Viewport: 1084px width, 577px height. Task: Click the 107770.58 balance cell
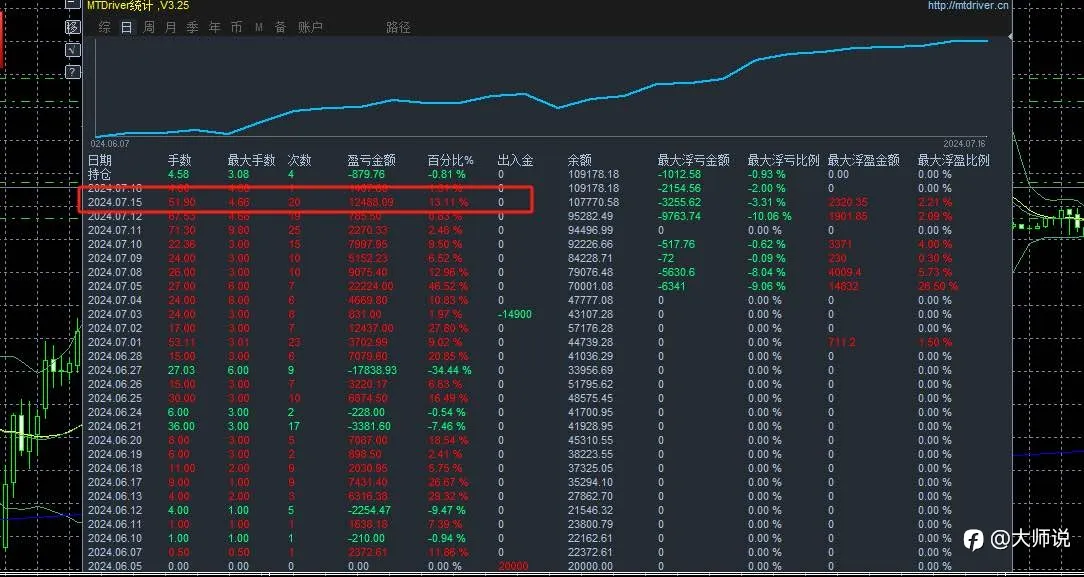point(593,202)
